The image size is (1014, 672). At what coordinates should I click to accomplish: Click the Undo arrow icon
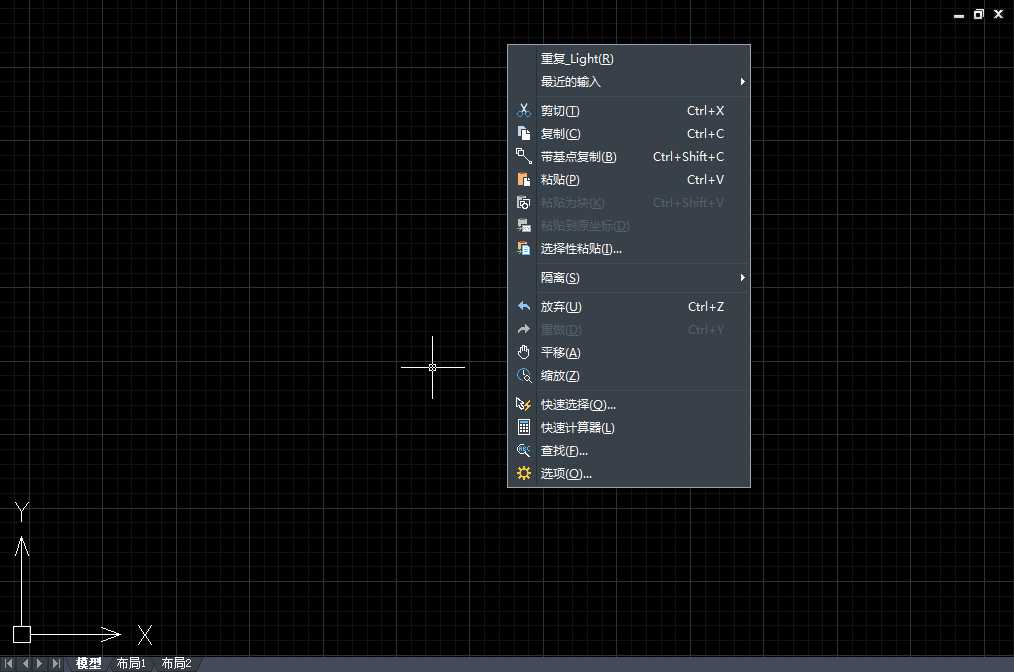[x=523, y=307]
